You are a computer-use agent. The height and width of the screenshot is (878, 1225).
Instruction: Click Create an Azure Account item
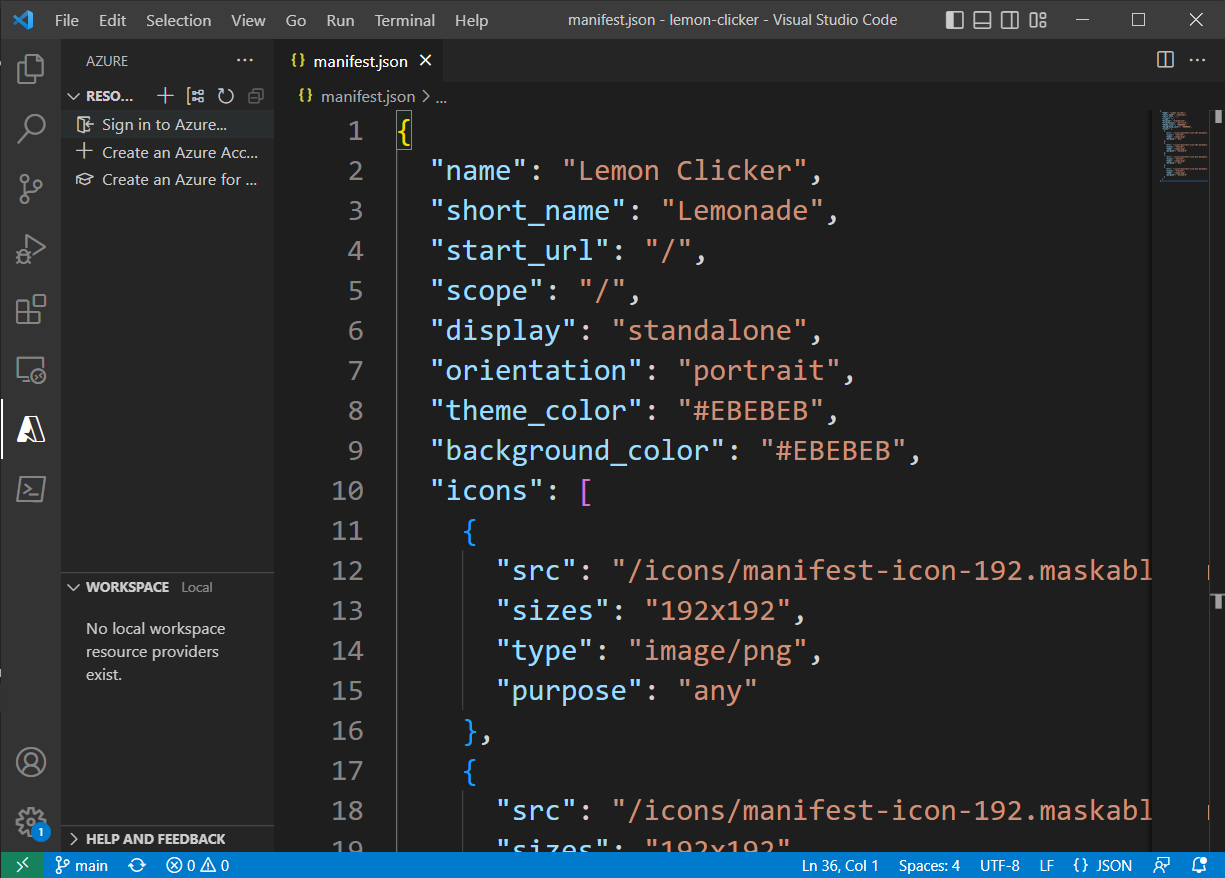coord(167,152)
